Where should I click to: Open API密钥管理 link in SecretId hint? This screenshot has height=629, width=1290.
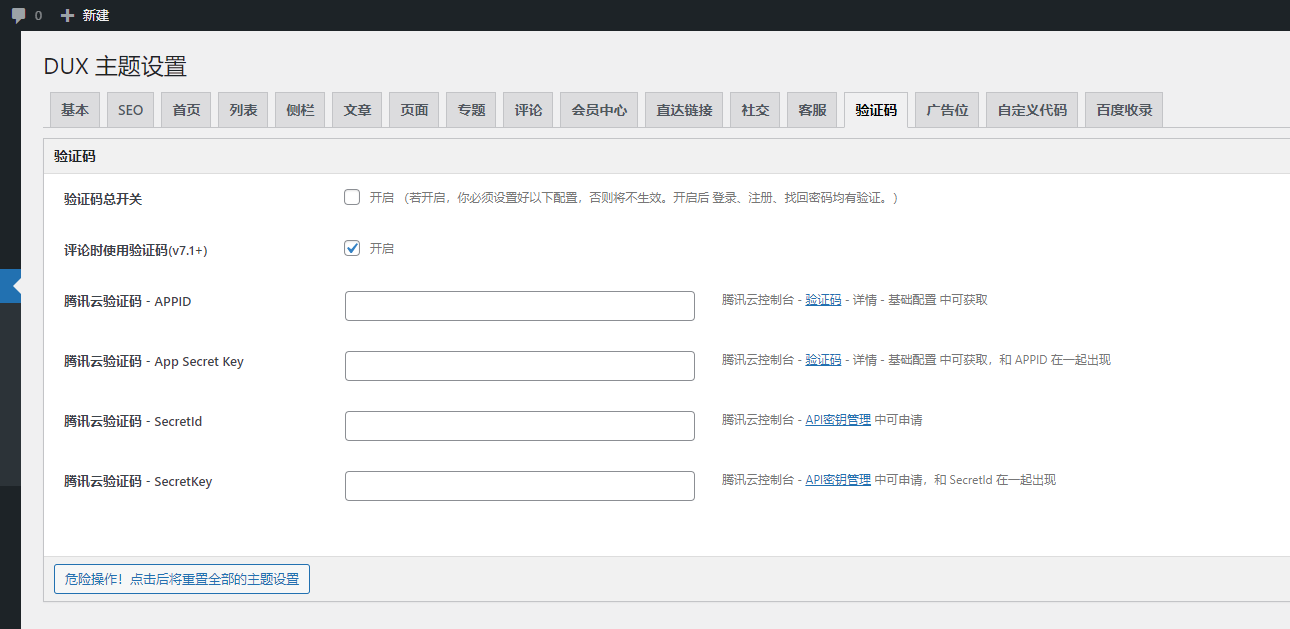coord(839,420)
